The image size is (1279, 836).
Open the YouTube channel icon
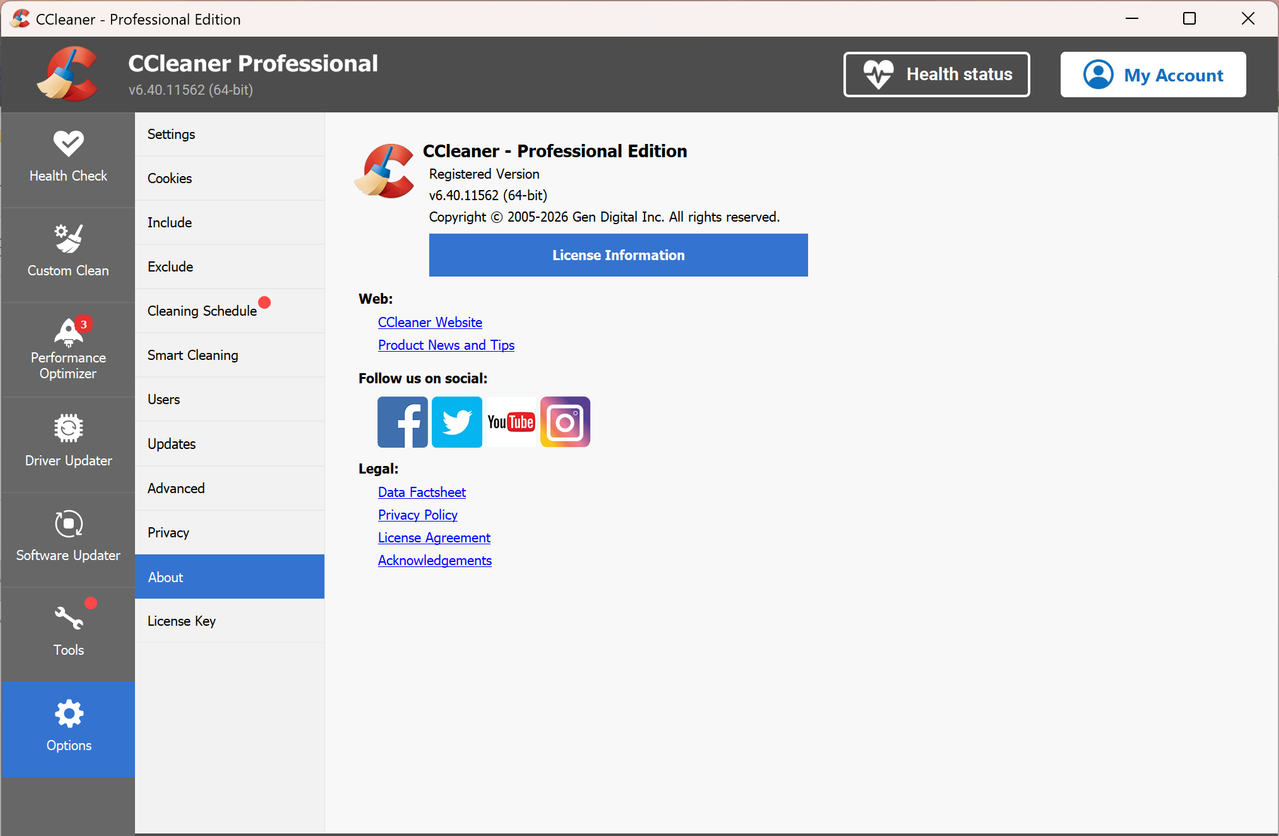click(511, 422)
